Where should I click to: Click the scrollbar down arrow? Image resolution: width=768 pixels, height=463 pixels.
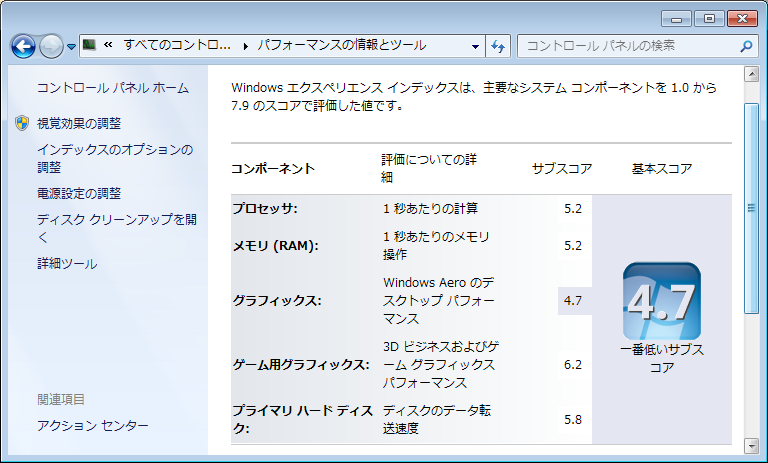[x=751, y=446]
